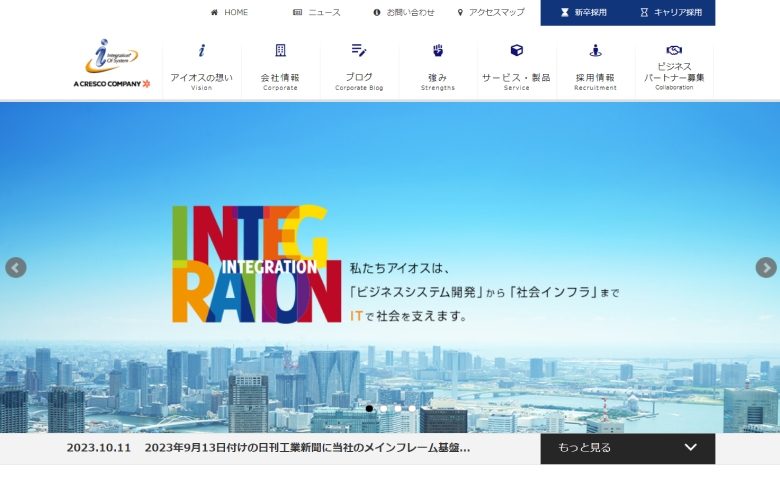780x480 pixels.
Task: Select the second carousel dot
Action: coord(384,408)
